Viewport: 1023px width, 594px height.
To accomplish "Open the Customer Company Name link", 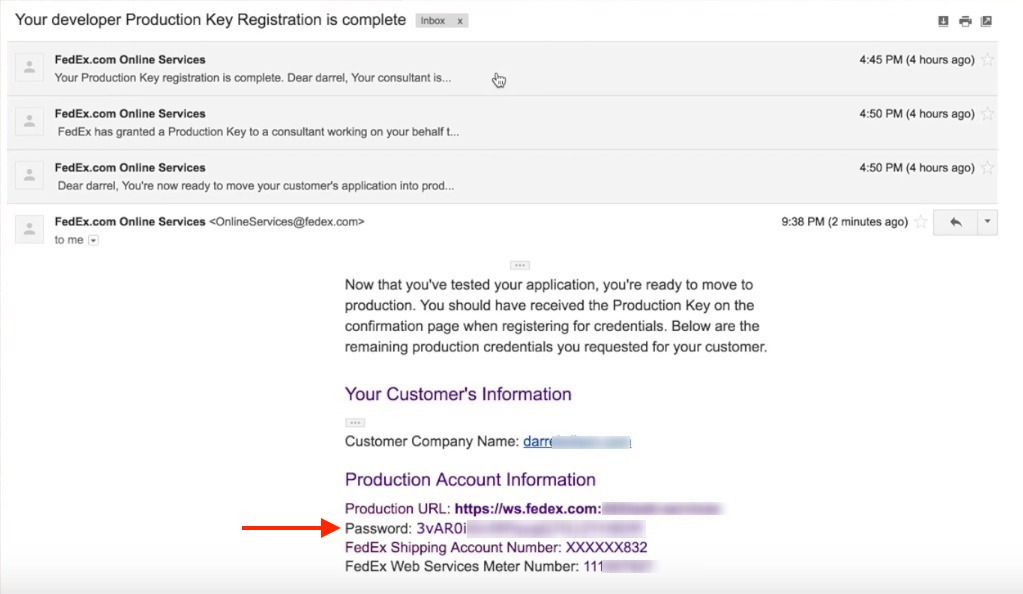I will click(x=577, y=442).
